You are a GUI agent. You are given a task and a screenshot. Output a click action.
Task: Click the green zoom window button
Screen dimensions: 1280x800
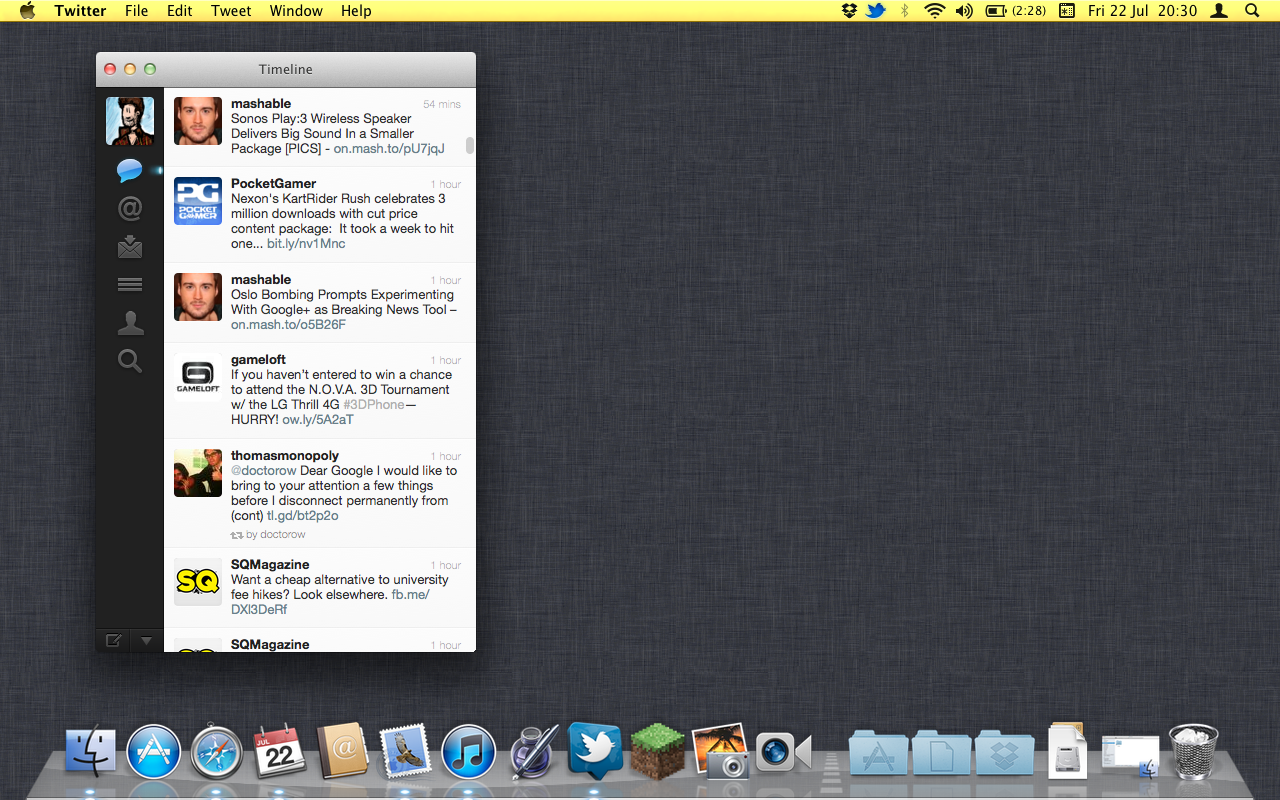(x=150, y=69)
